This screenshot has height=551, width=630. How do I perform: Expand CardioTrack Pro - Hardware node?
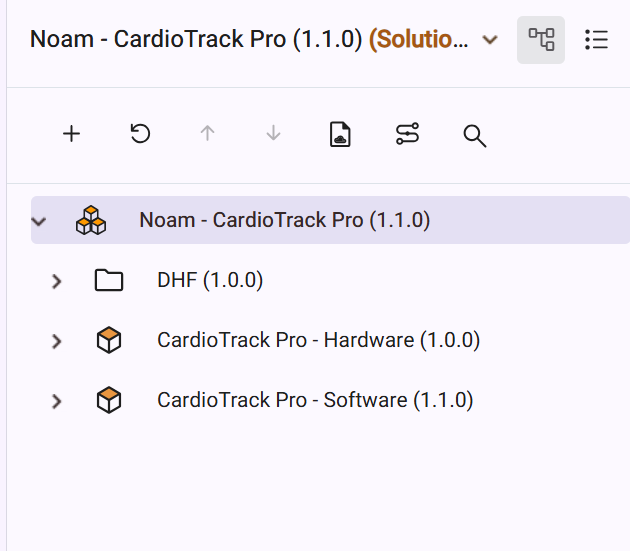pyautogui.click(x=57, y=341)
